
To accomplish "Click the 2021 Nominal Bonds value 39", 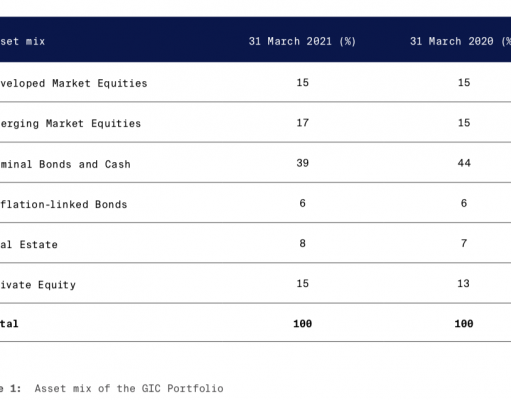I will coord(302,163).
